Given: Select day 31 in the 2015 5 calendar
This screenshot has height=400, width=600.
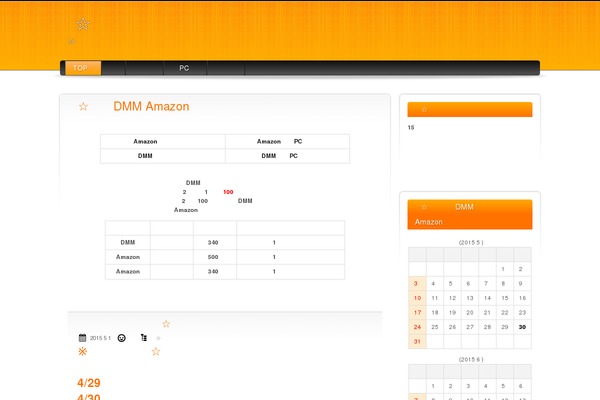Looking at the screenshot, I should click(x=417, y=341).
